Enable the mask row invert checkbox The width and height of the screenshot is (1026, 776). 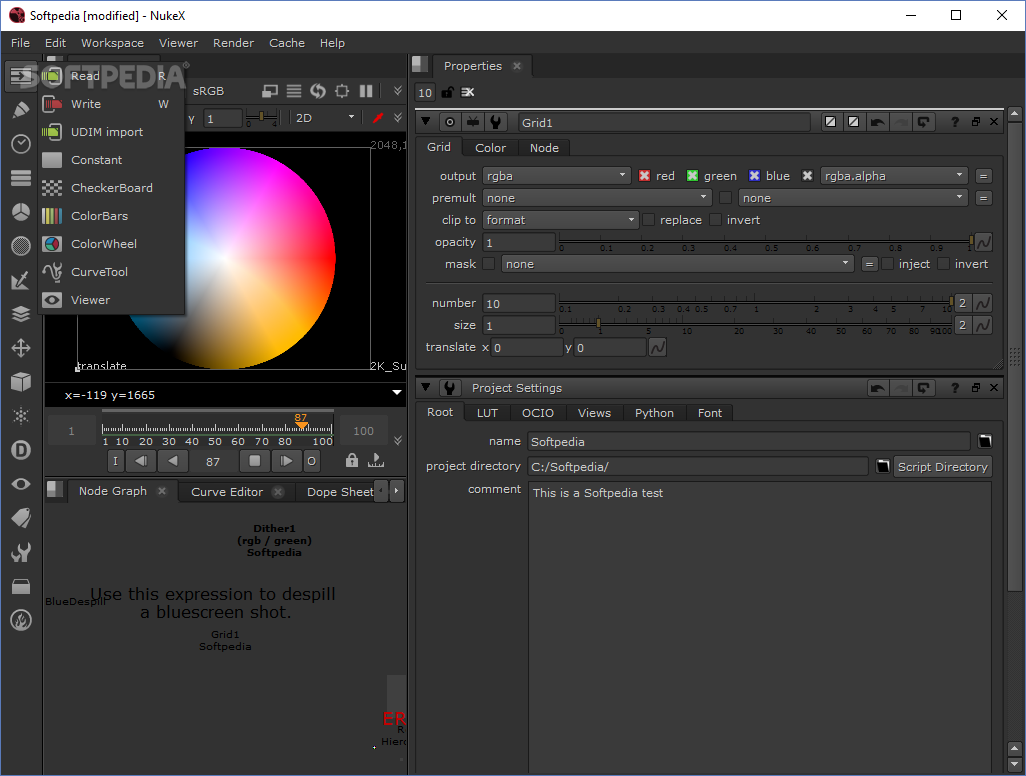pyautogui.click(x=944, y=264)
